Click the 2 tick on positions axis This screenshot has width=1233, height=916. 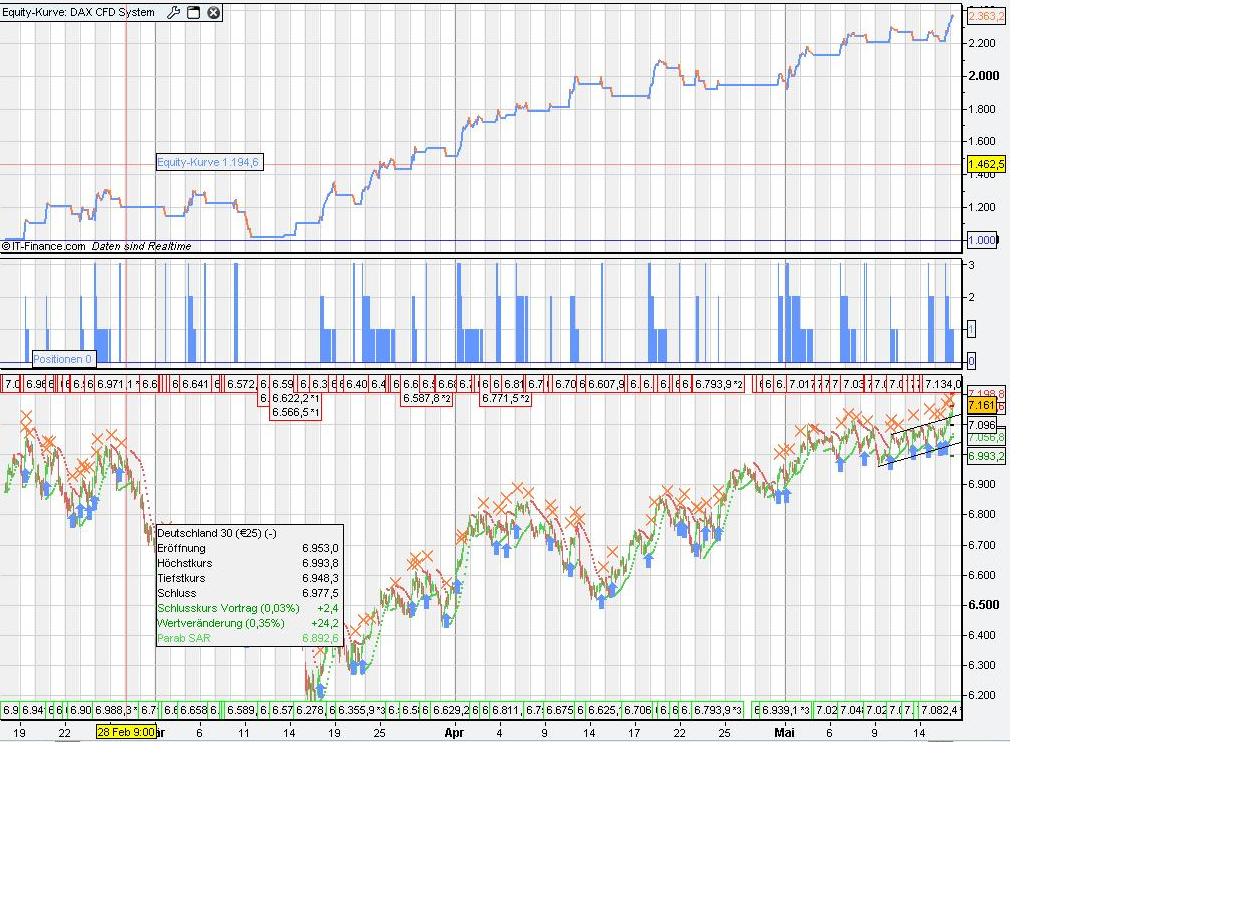click(x=970, y=297)
